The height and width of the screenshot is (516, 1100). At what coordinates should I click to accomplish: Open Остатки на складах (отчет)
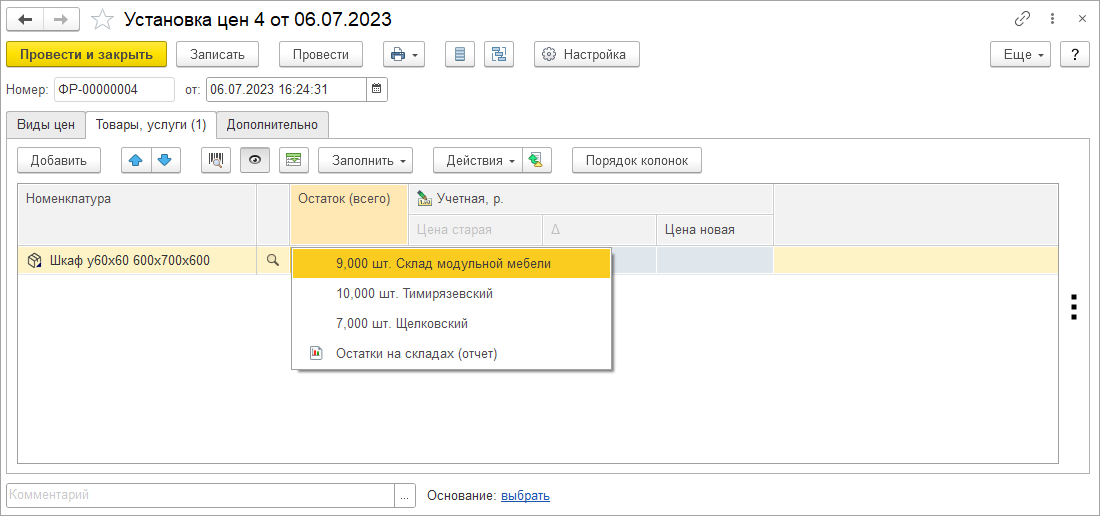point(451,353)
